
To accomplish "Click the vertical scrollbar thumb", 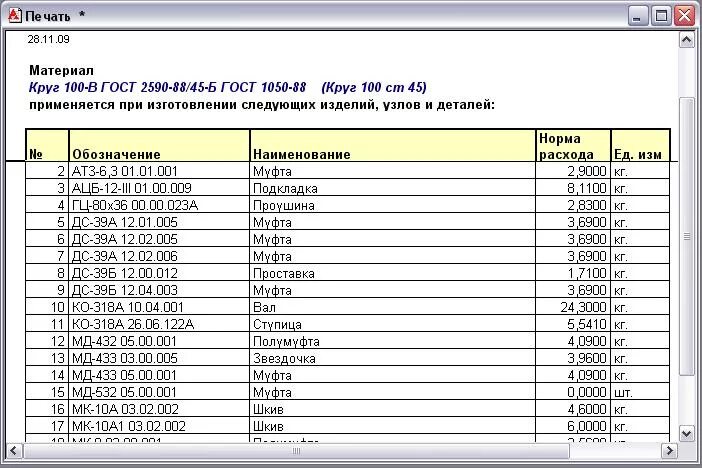I will [x=686, y=236].
